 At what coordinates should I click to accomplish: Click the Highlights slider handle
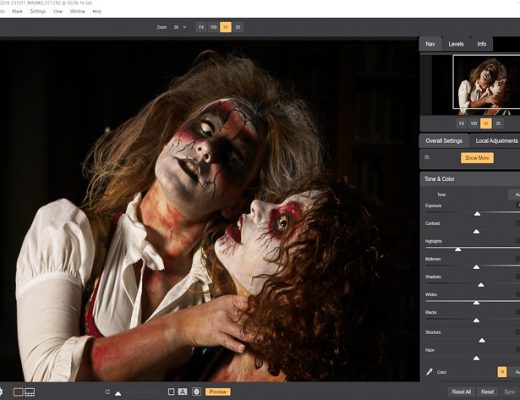pos(458,249)
